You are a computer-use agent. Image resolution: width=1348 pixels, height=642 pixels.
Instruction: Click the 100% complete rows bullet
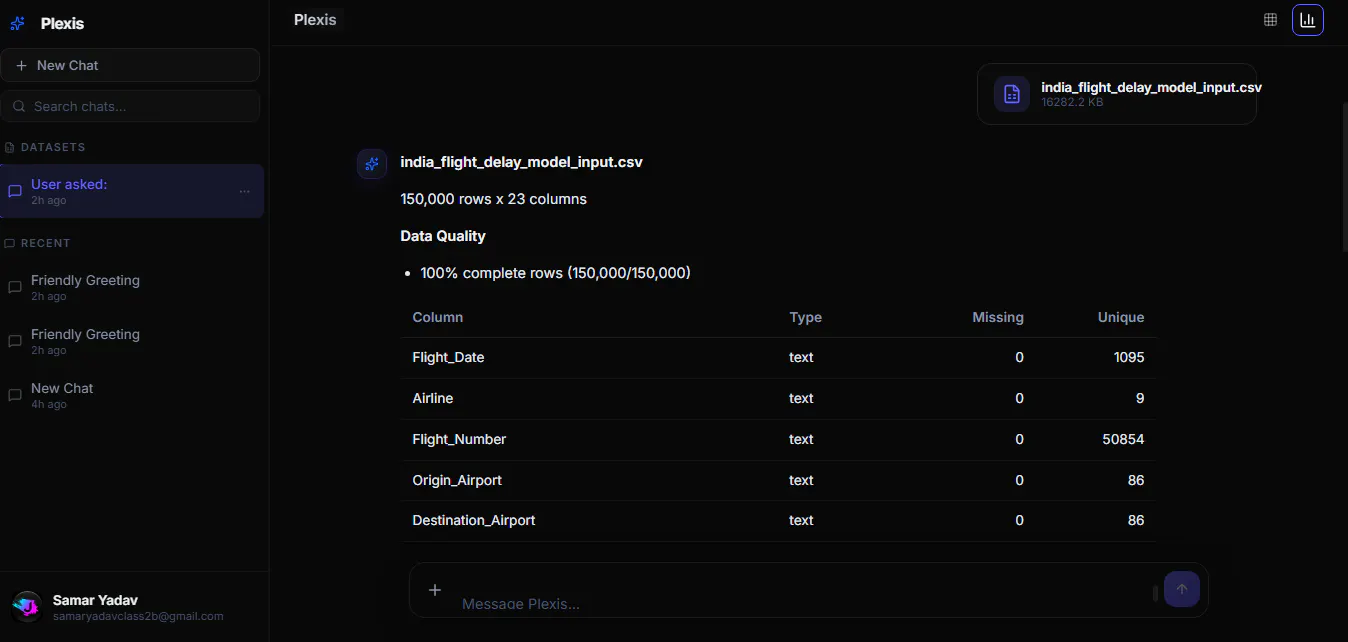555,273
